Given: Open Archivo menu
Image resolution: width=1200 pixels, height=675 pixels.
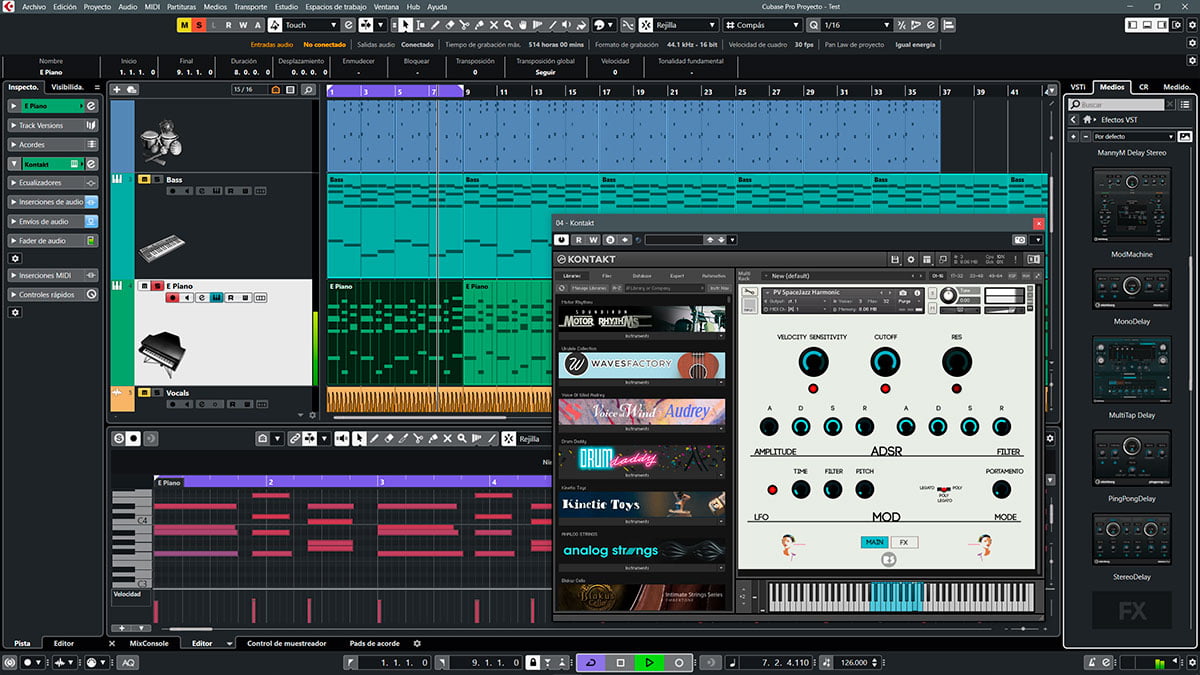Looking at the screenshot, I should coord(34,6).
